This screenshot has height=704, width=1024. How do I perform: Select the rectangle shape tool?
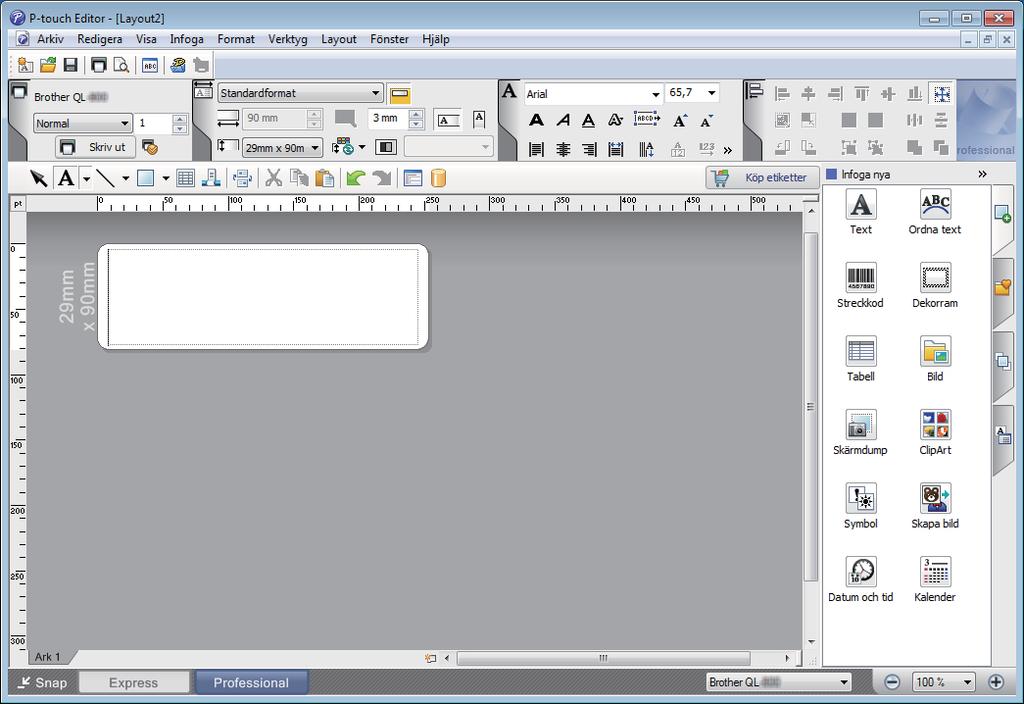pyautogui.click(x=146, y=178)
